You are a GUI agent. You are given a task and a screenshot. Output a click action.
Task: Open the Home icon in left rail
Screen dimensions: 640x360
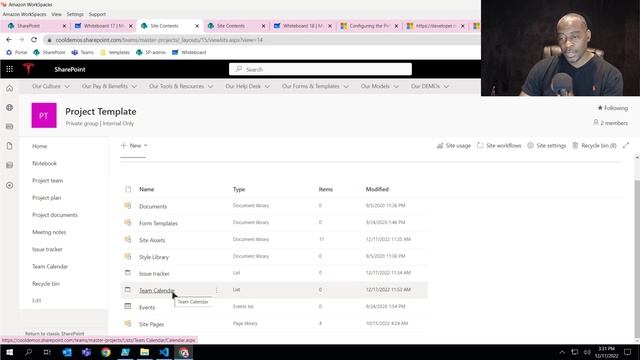[9, 88]
